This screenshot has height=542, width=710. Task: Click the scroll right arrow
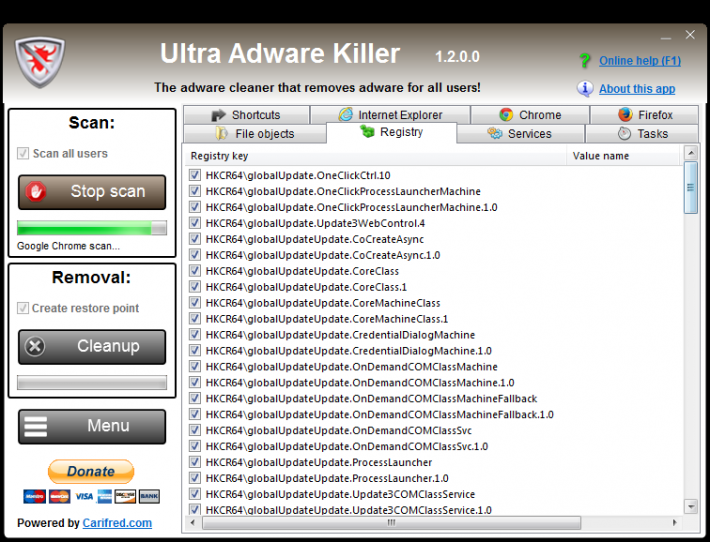[x=675, y=523]
